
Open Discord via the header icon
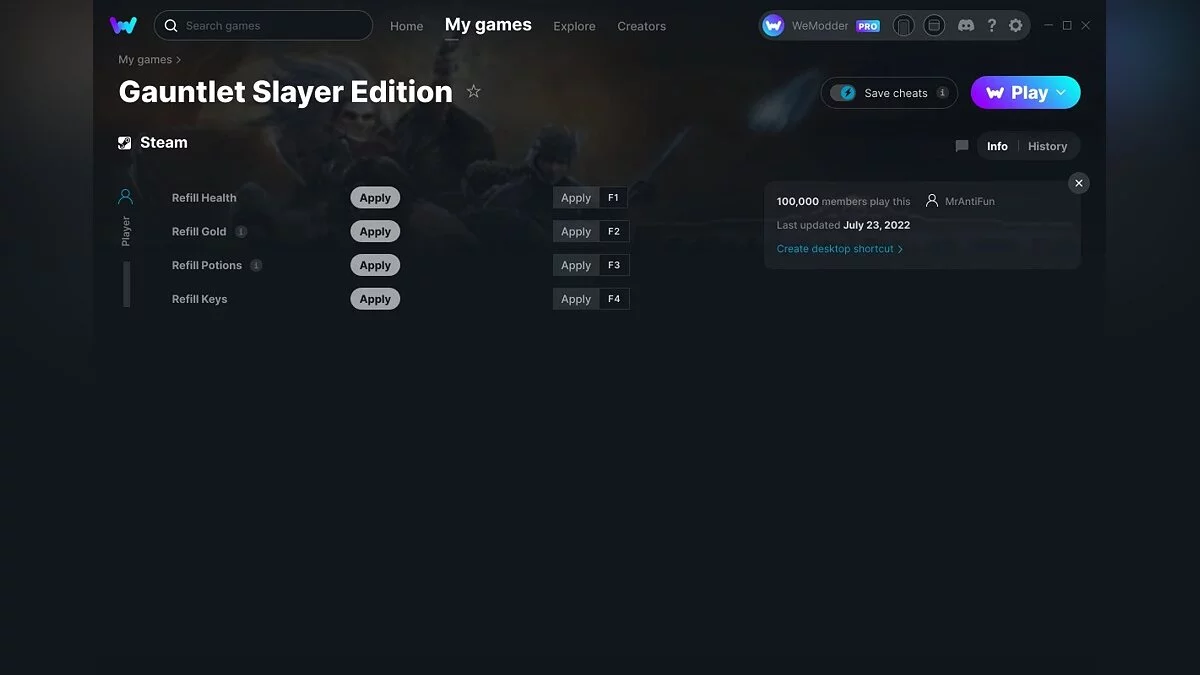point(965,26)
